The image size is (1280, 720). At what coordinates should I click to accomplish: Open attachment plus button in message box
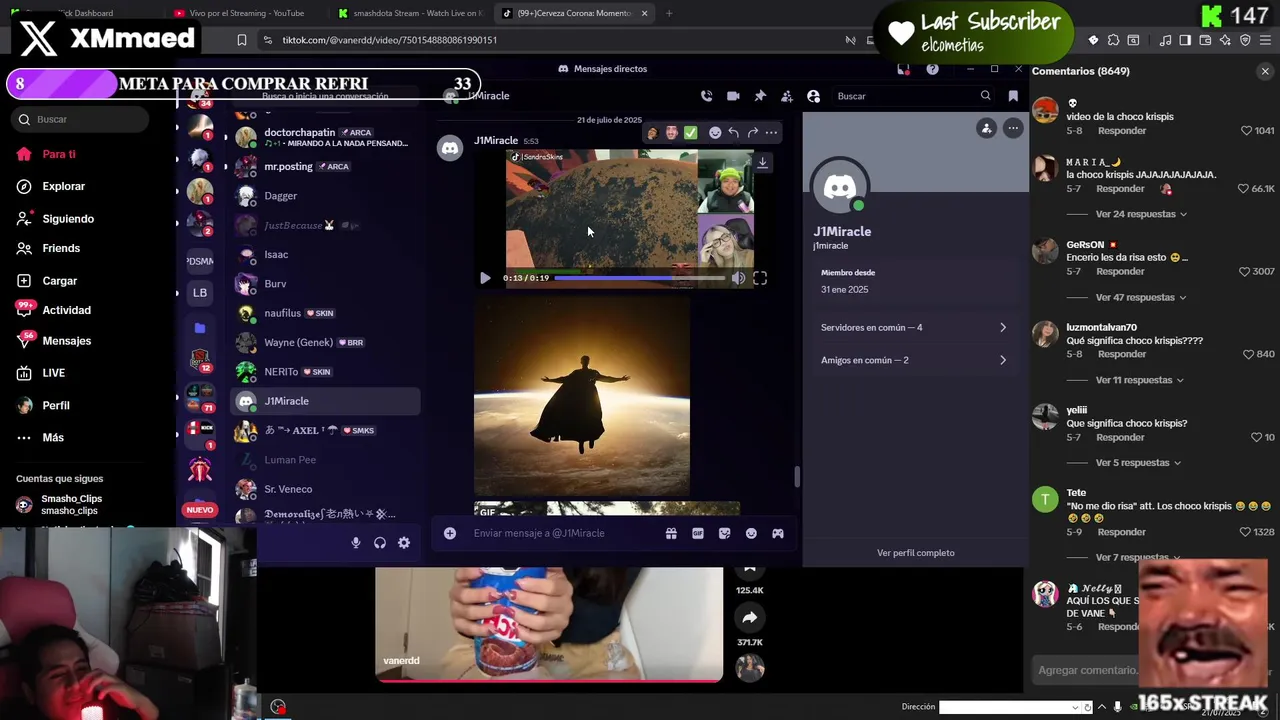pyautogui.click(x=450, y=533)
